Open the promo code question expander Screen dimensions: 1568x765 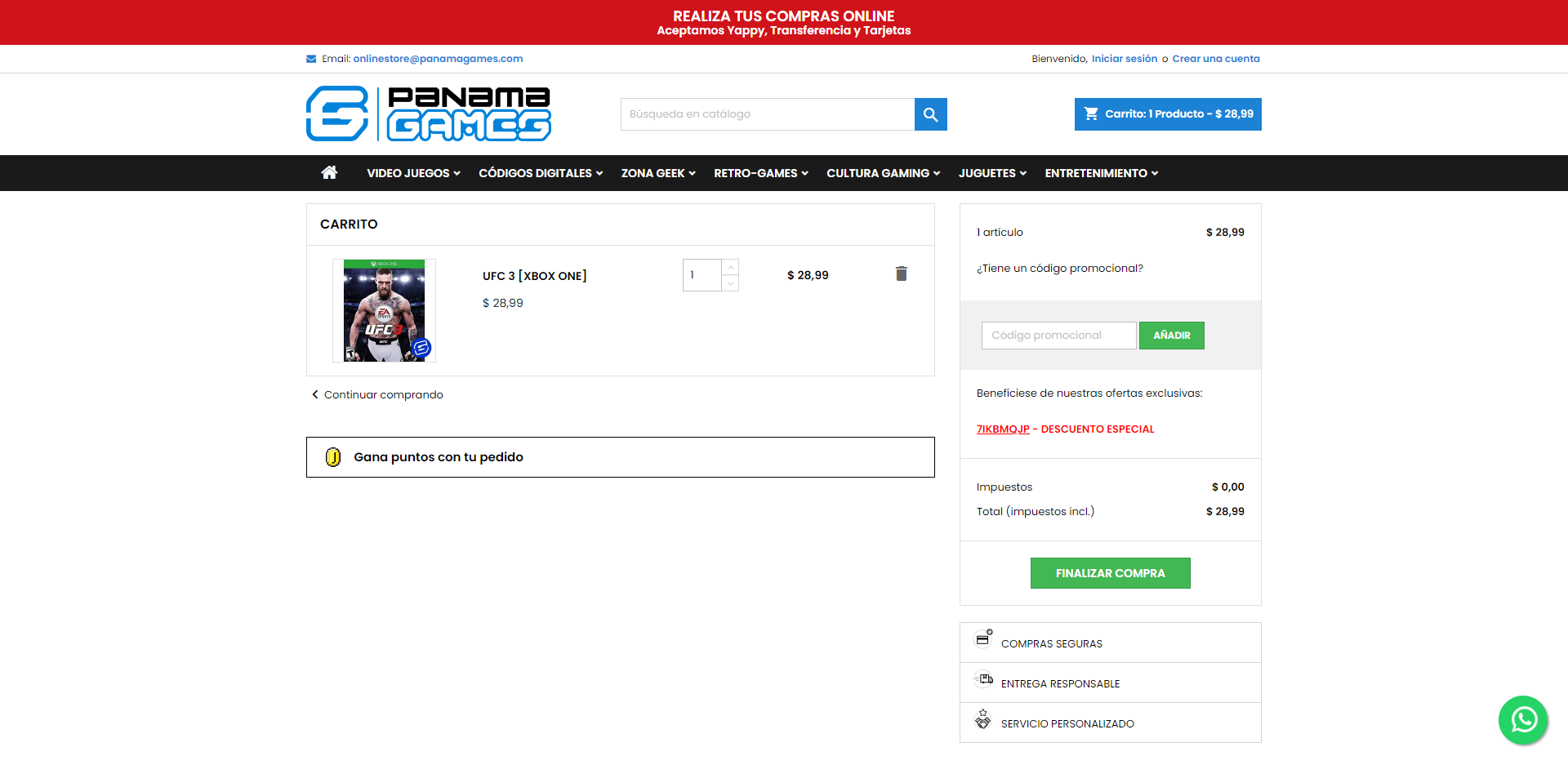click(x=1060, y=269)
